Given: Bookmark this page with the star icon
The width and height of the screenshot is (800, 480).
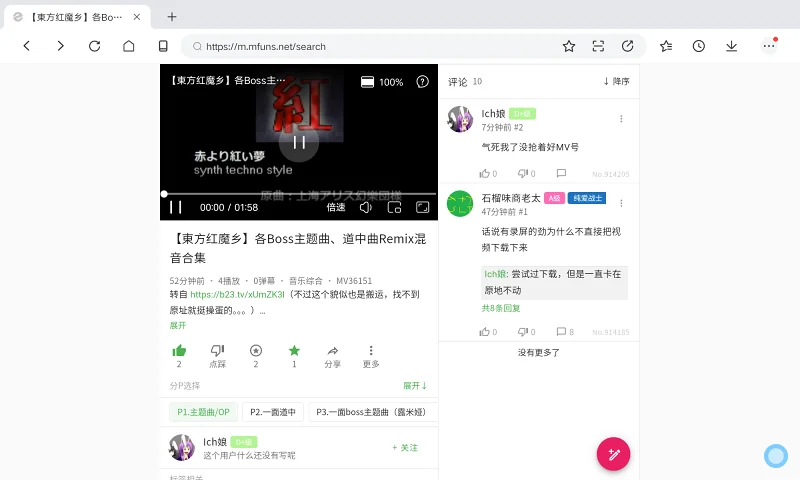Looking at the screenshot, I should [569, 46].
